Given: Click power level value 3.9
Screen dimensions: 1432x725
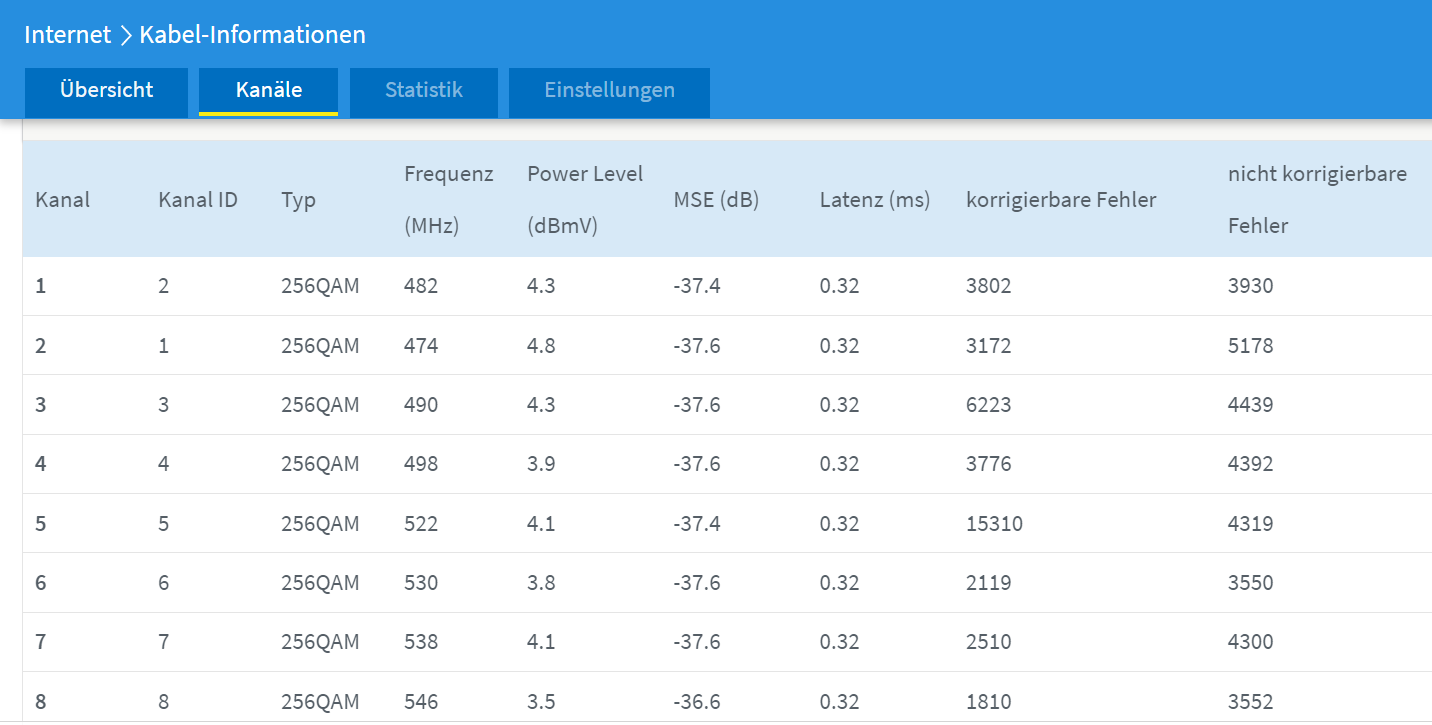Looking at the screenshot, I should tap(541, 464).
